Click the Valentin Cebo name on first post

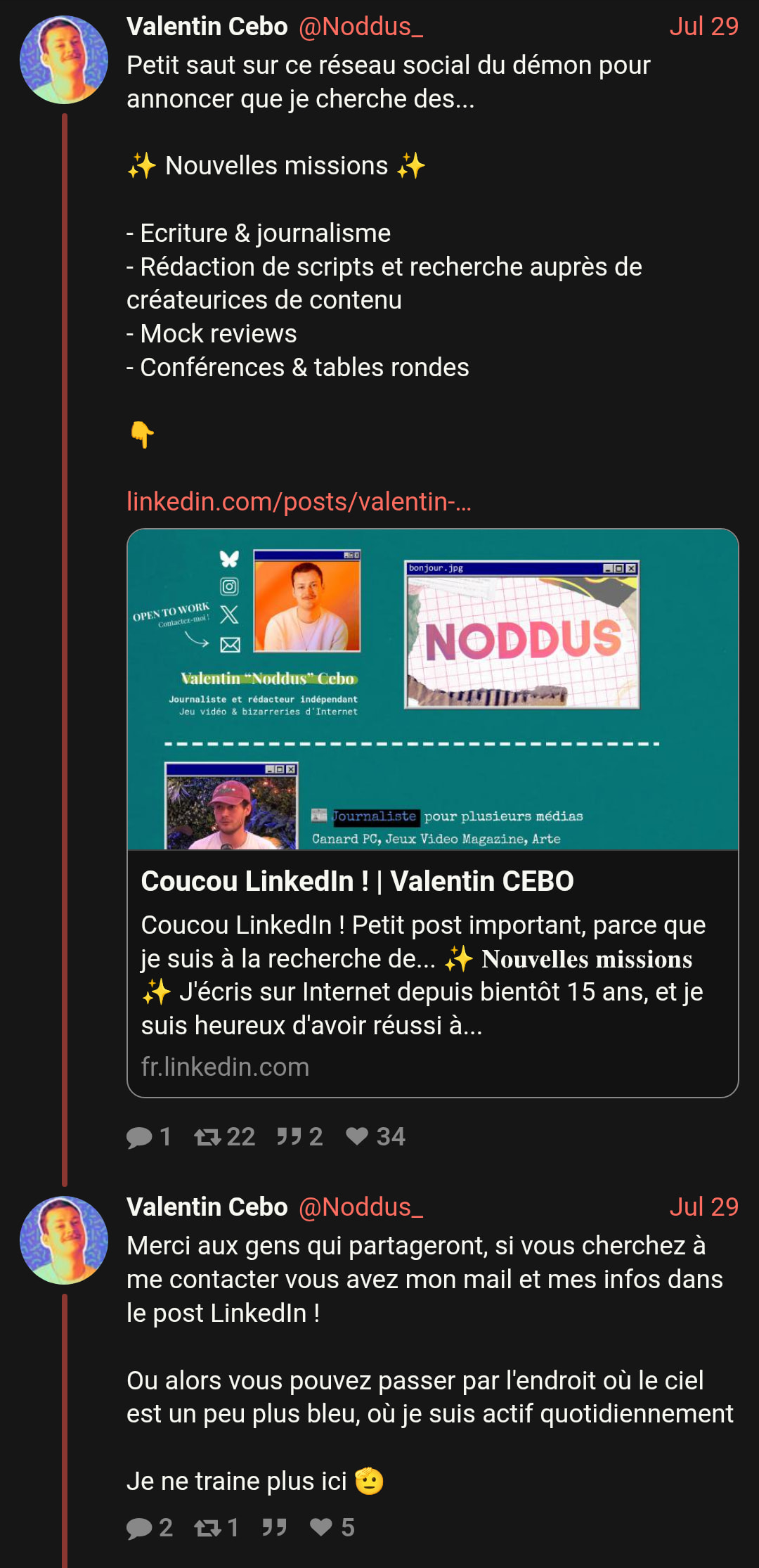click(x=207, y=26)
